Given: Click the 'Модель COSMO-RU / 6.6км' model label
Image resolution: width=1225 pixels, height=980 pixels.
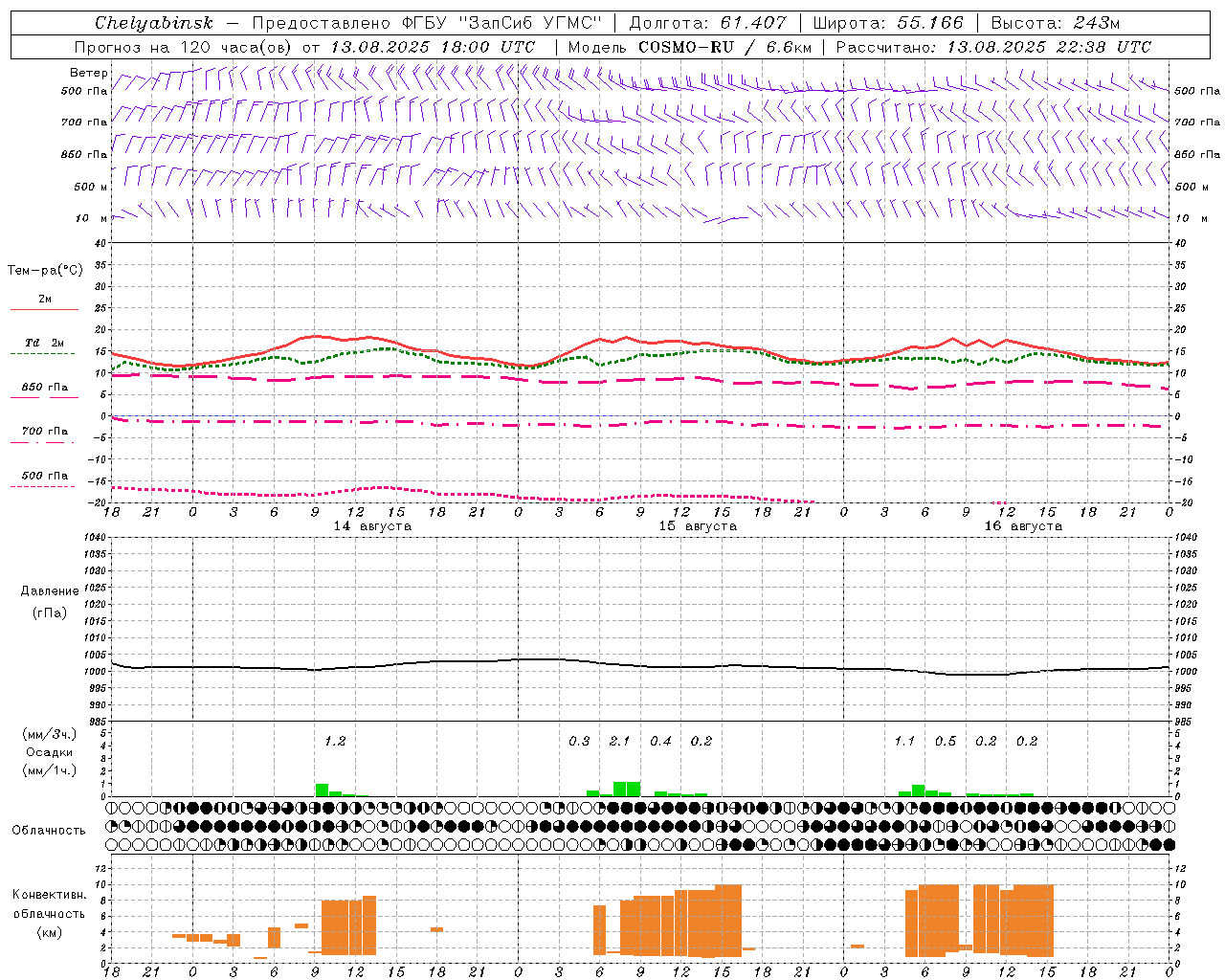Looking at the screenshot, I should point(689,47).
